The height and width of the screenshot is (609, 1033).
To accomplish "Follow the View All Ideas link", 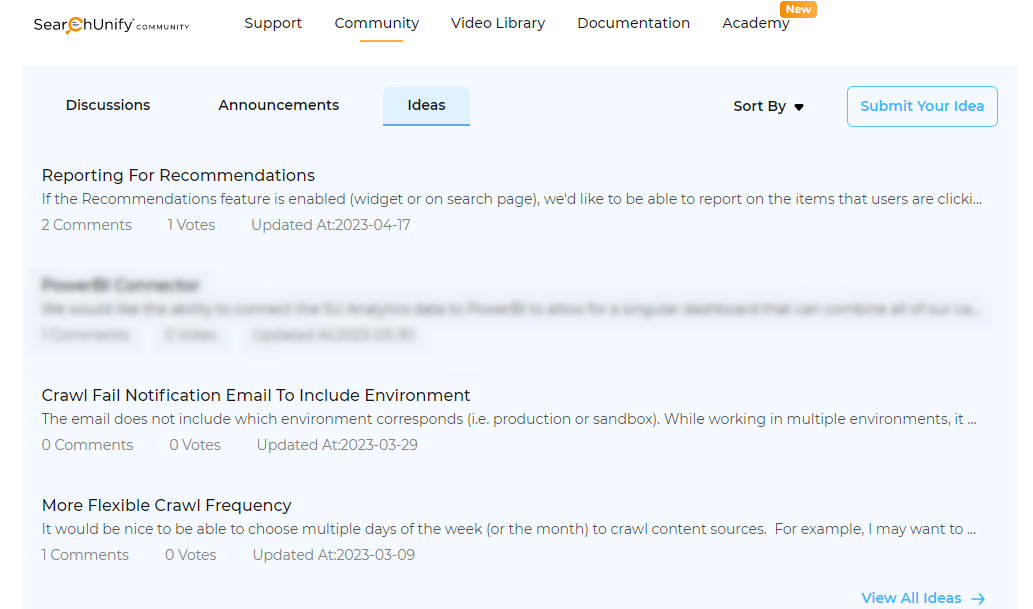I will click(x=911, y=598).
